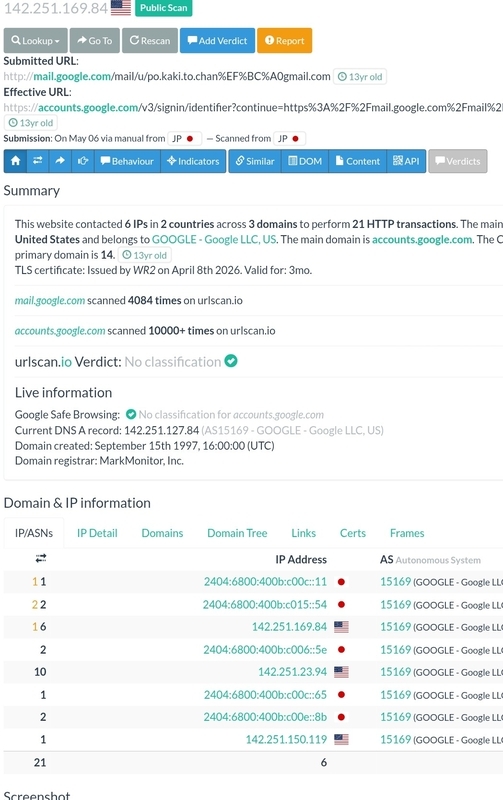Image resolution: width=503 pixels, height=800 pixels.
Task: Open mail.google.com scanned 4084 times link
Action: point(50,301)
